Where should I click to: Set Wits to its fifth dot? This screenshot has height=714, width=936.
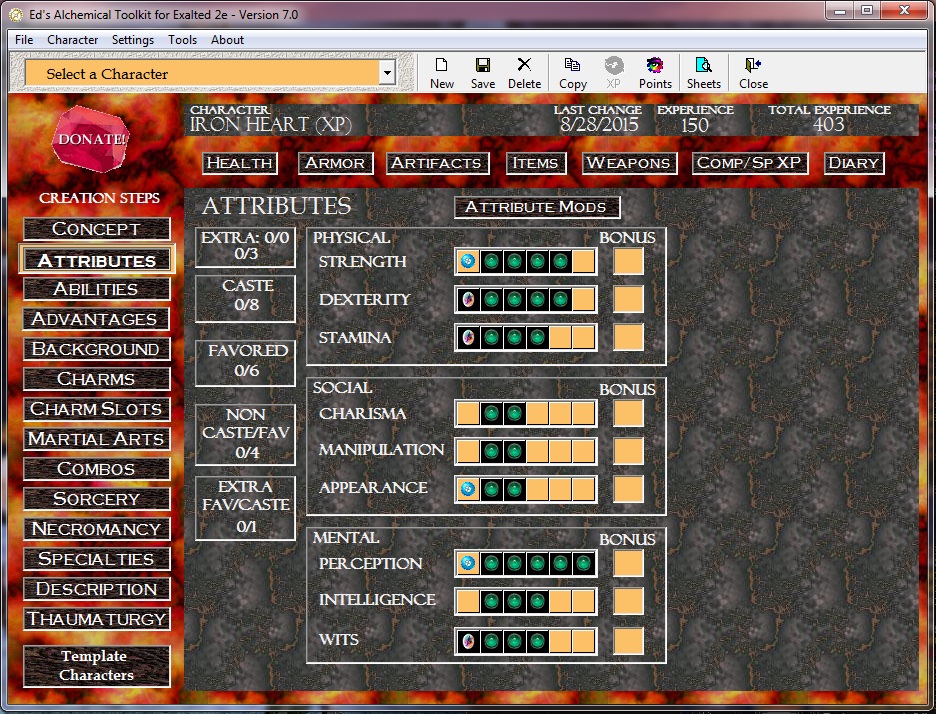click(583, 641)
